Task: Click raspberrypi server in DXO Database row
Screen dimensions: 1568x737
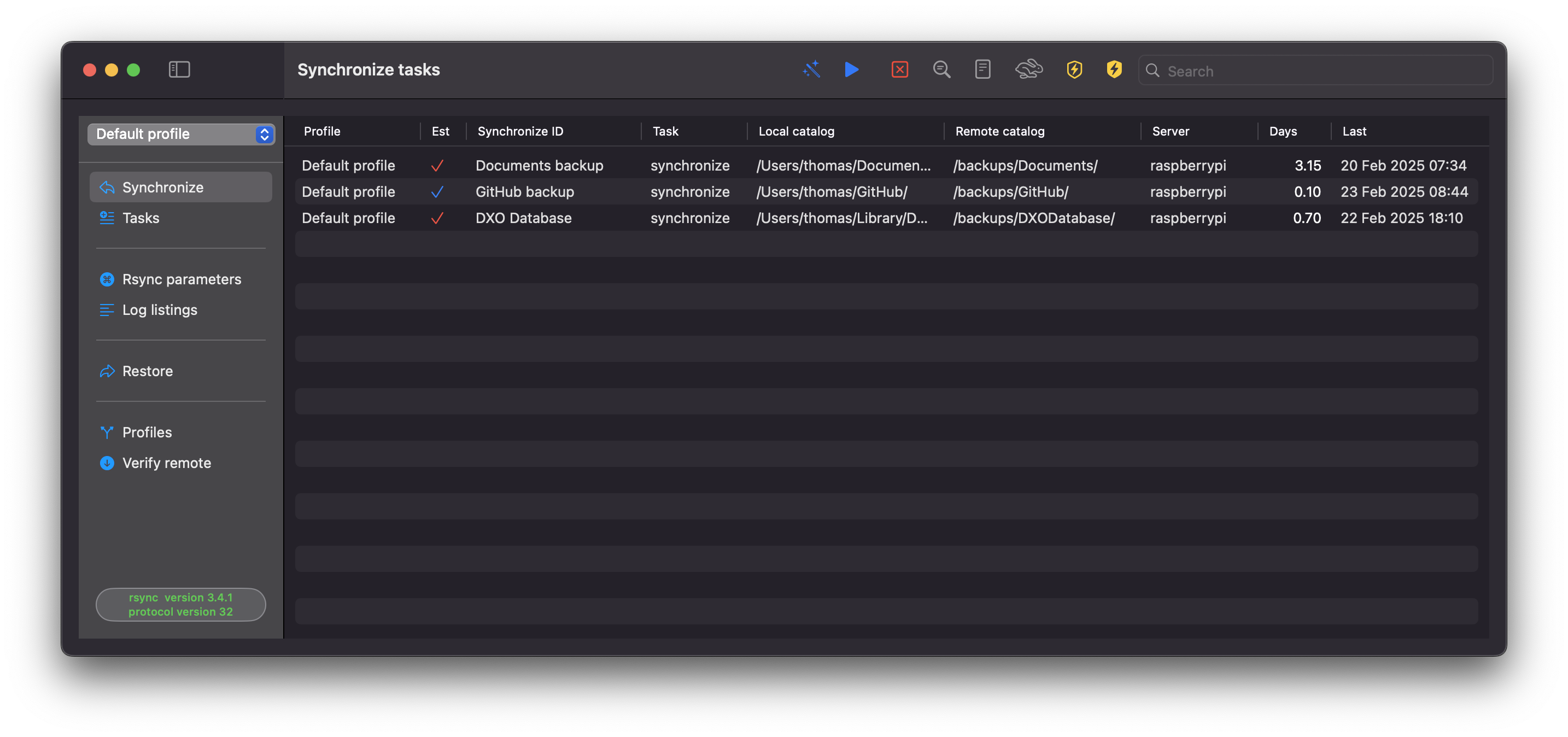Action: tap(1187, 218)
